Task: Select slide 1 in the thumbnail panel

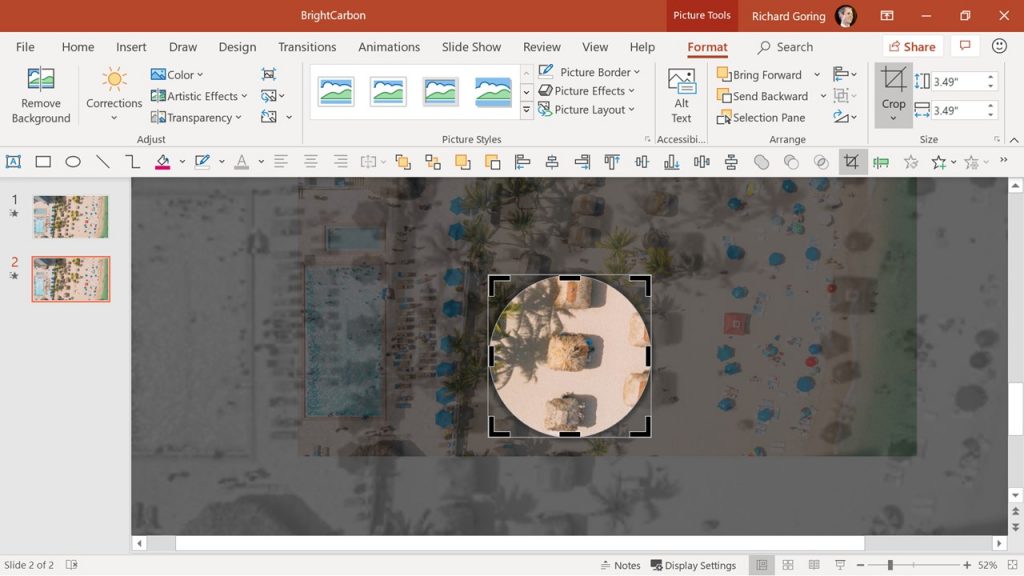Action: (x=70, y=217)
